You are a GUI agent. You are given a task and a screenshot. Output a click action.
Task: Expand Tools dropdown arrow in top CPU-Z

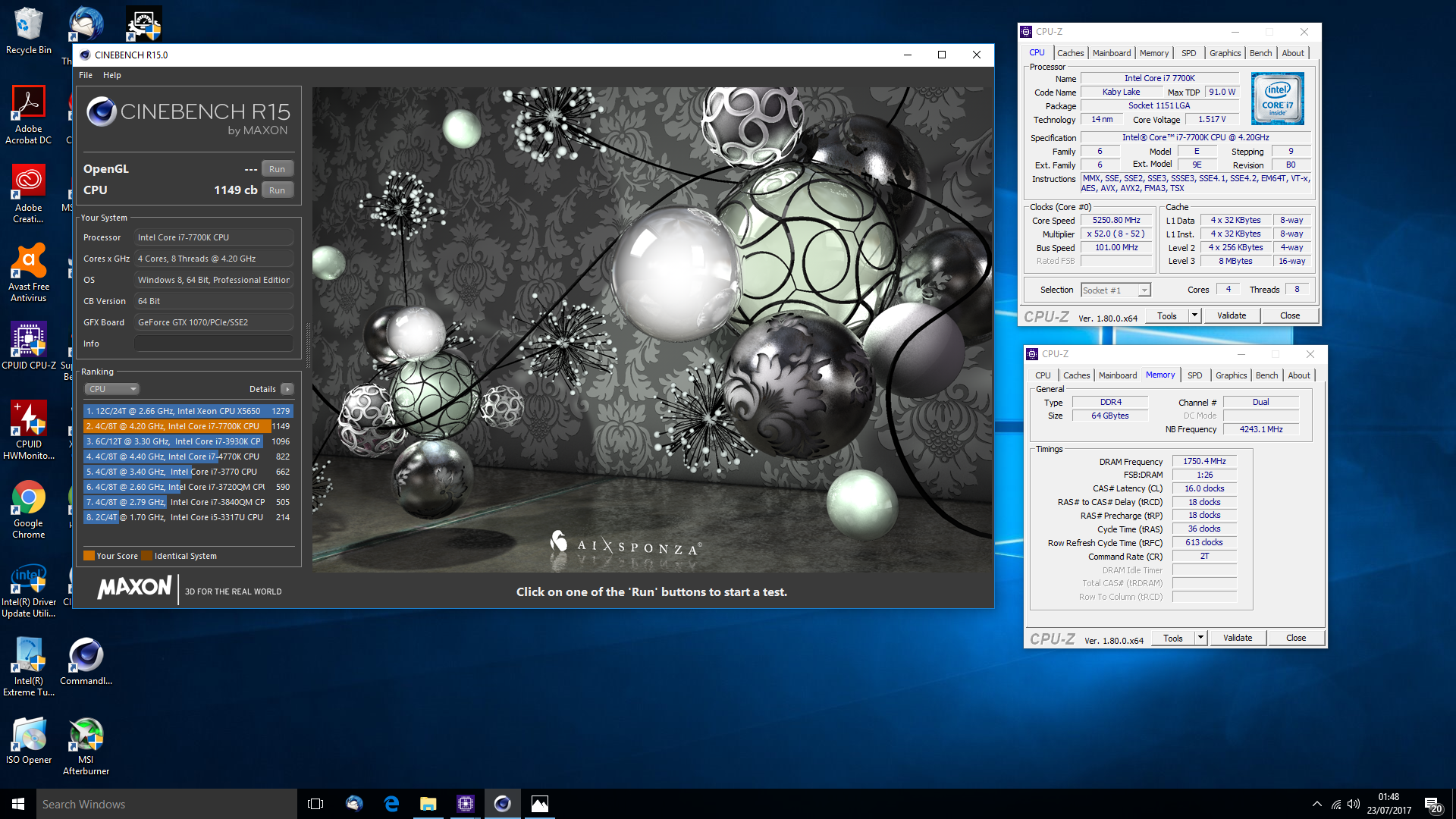(1194, 316)
